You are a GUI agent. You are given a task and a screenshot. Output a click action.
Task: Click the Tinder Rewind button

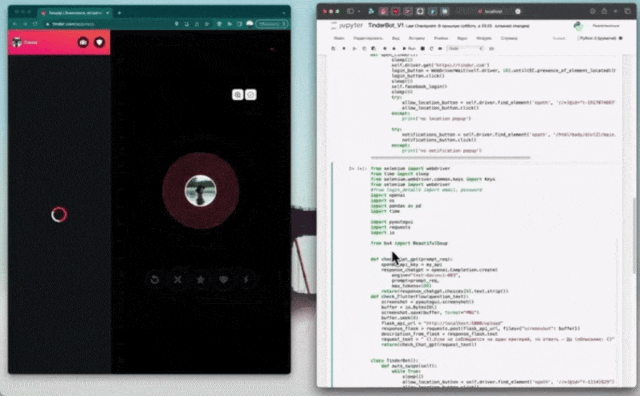tap(155, 280)
